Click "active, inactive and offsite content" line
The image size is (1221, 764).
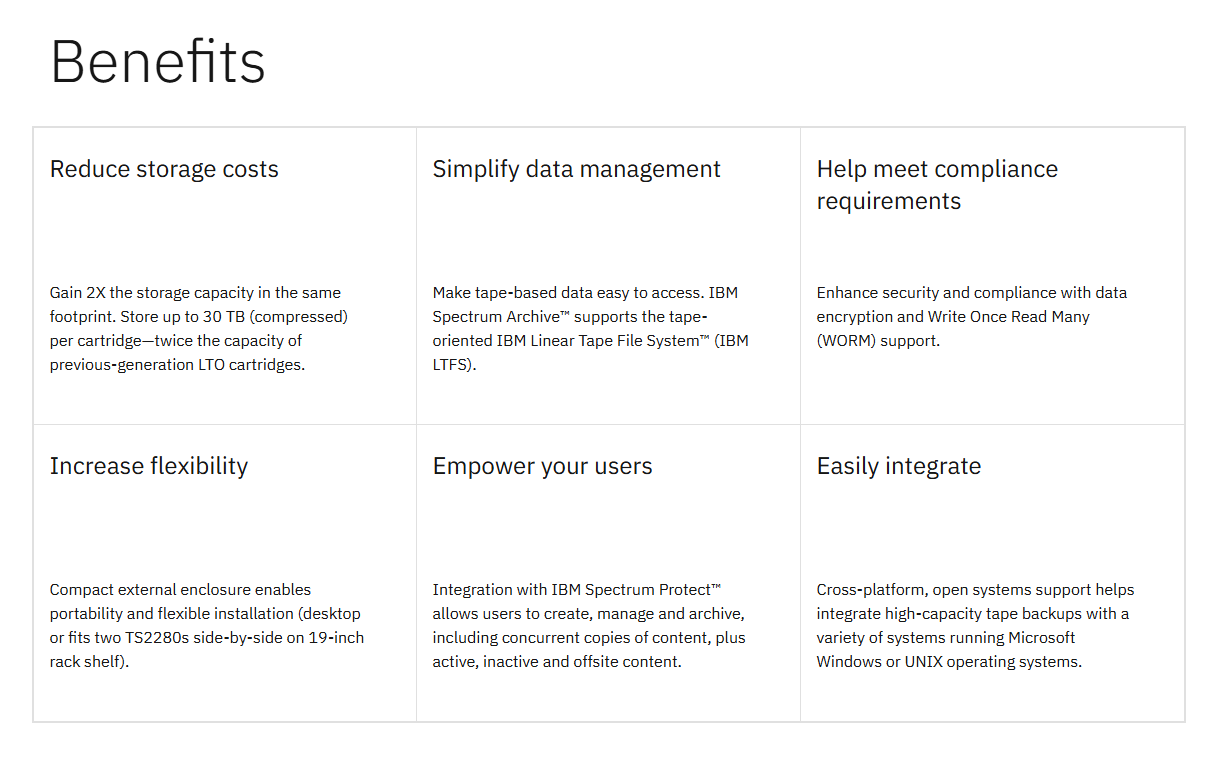[x=556, y=662]
